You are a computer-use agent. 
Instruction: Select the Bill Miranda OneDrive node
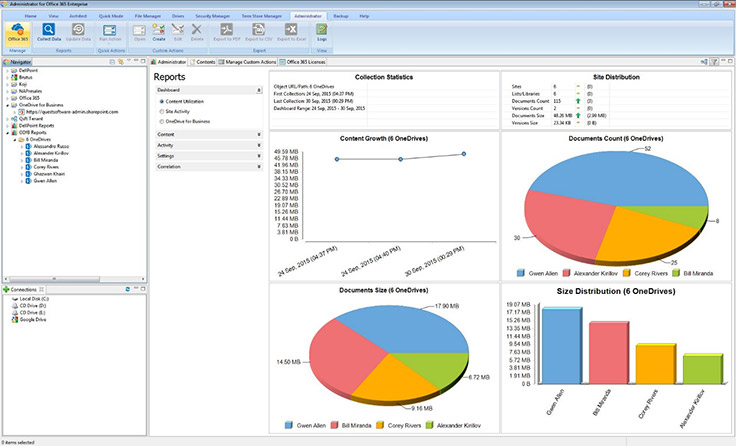pyautogui.click(x=41, y=160)
